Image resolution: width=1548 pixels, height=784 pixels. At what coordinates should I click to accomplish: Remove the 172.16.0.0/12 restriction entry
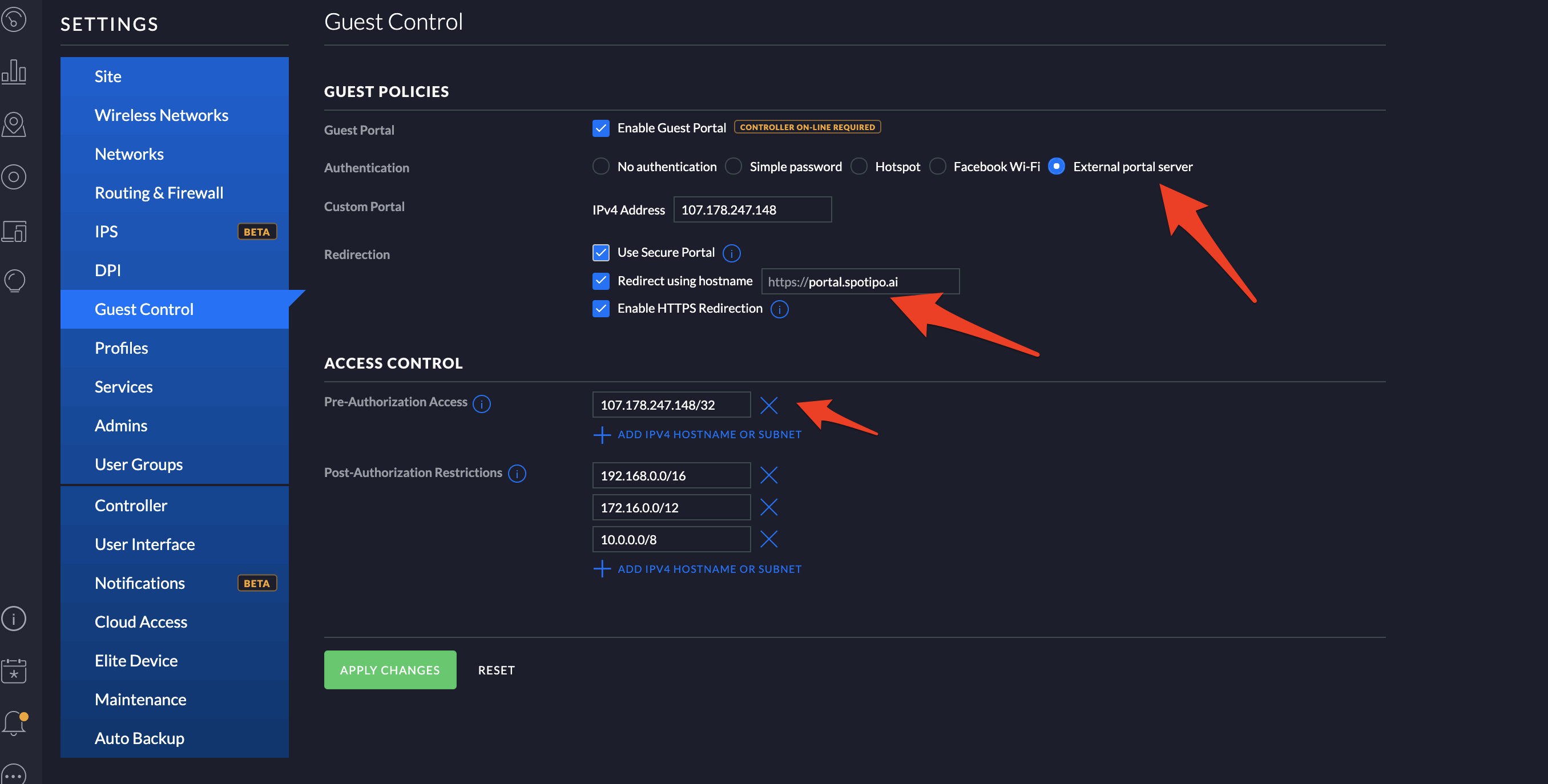click(x=769, y=507)
